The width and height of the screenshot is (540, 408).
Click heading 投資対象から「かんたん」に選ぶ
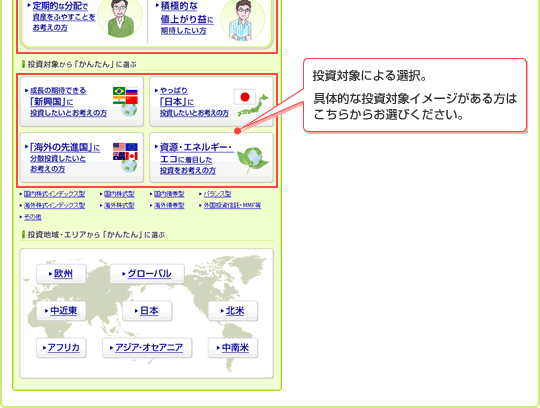pyautogui.click(x=82, y=64)
